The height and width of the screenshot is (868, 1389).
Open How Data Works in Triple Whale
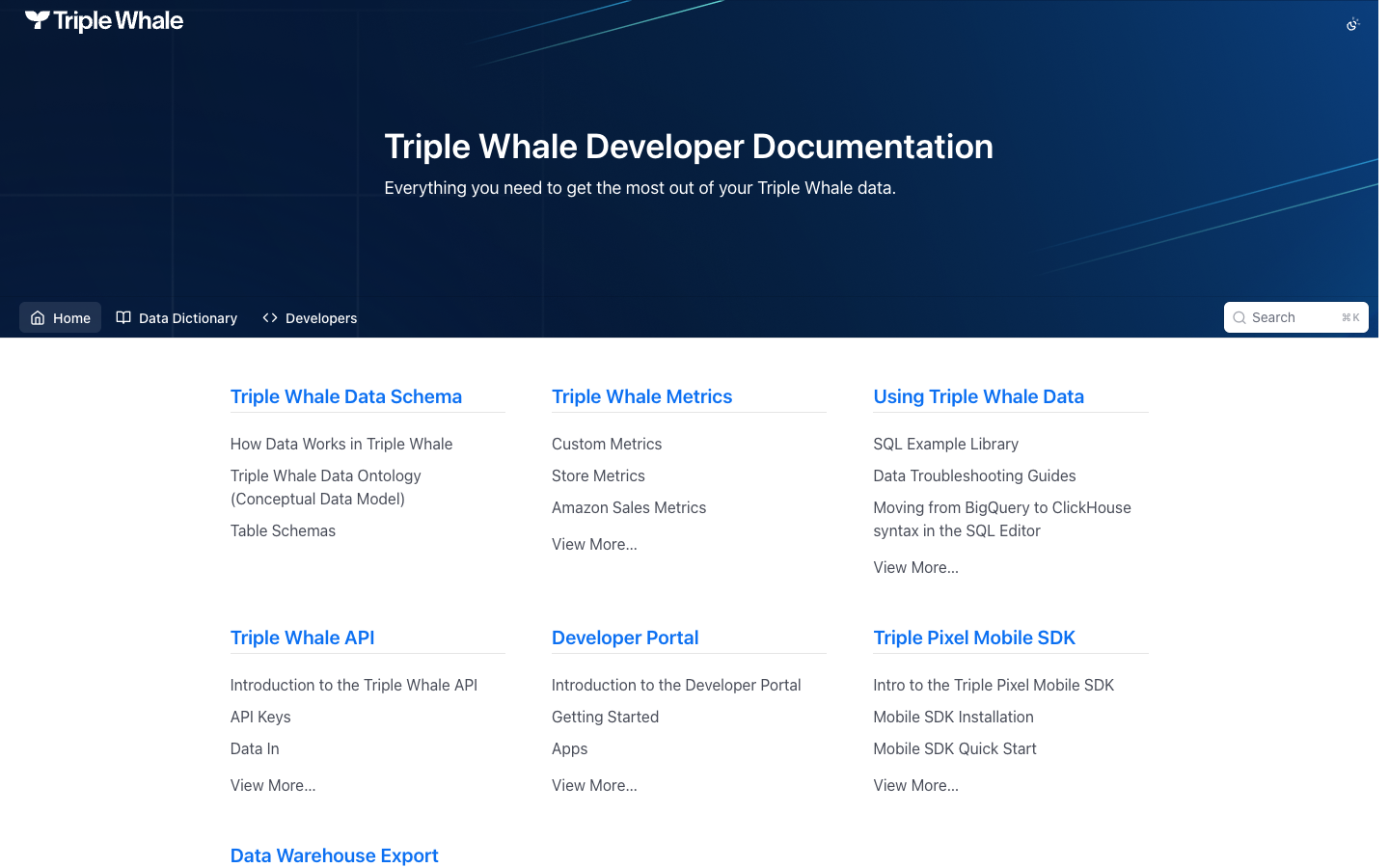tap(341, 444)
